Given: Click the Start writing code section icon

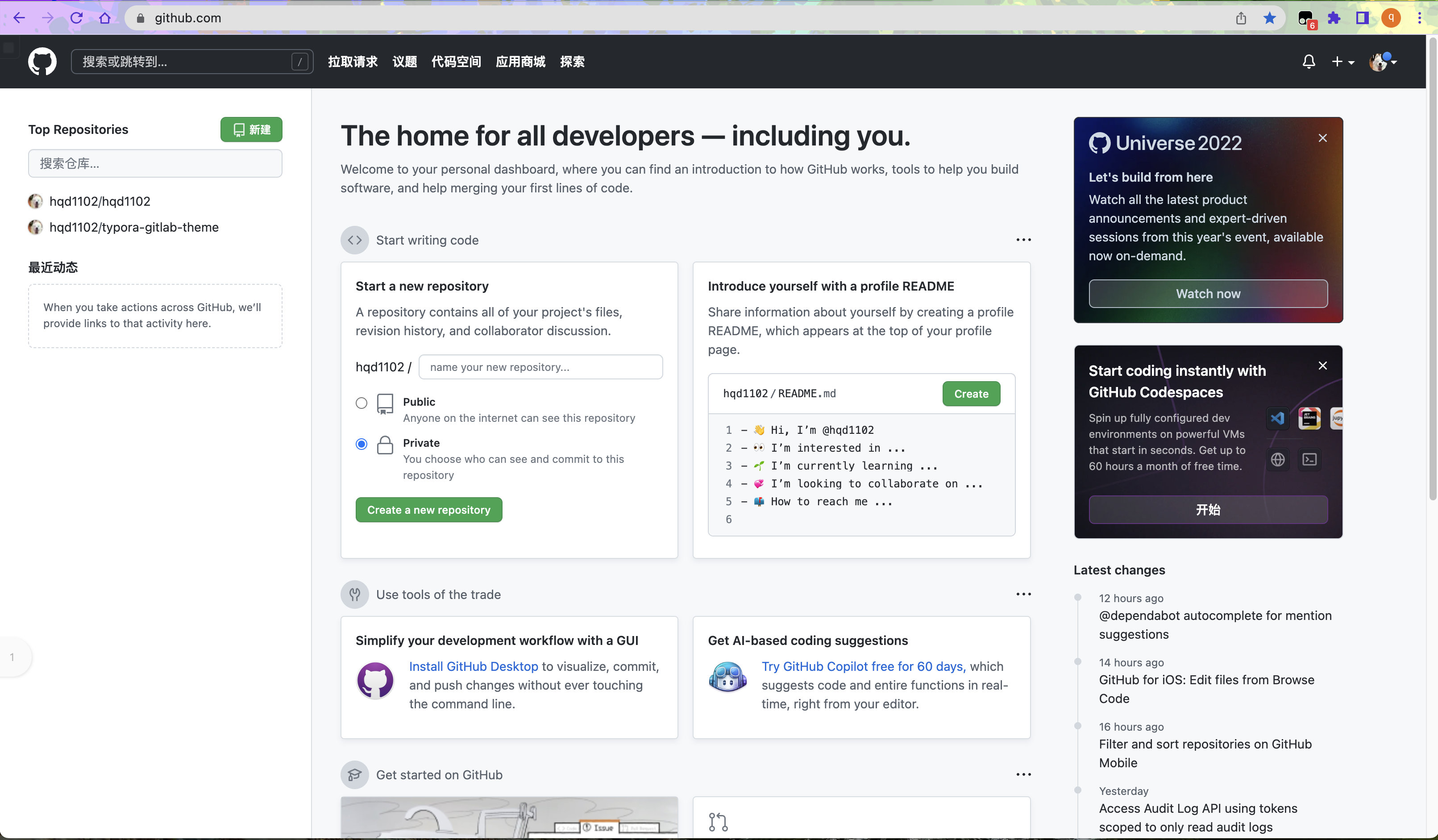Looking at the screenshot, I should (x=355, y=240).
